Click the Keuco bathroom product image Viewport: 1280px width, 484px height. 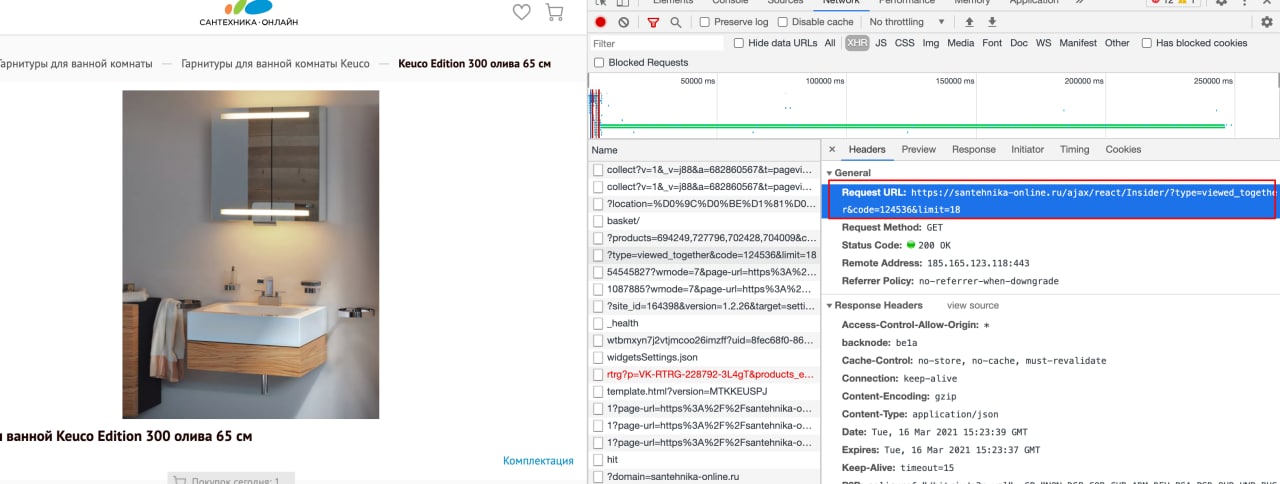[x=251, y=254]
